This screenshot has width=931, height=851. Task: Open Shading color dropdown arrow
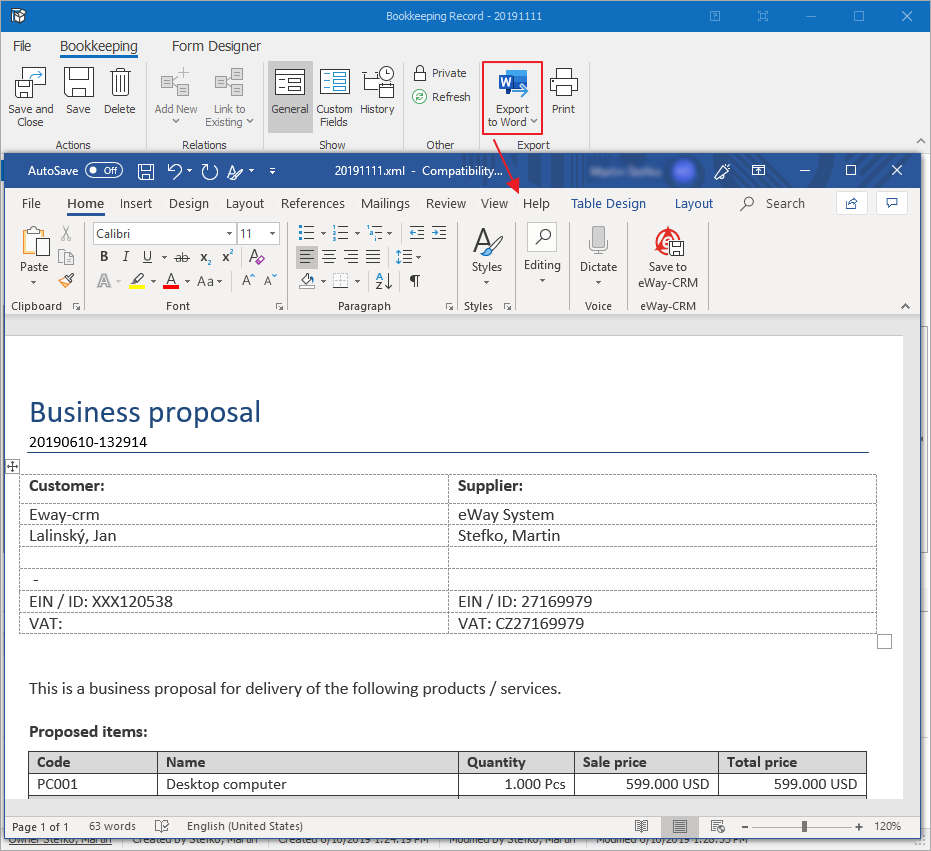click(x=324, y=281)
